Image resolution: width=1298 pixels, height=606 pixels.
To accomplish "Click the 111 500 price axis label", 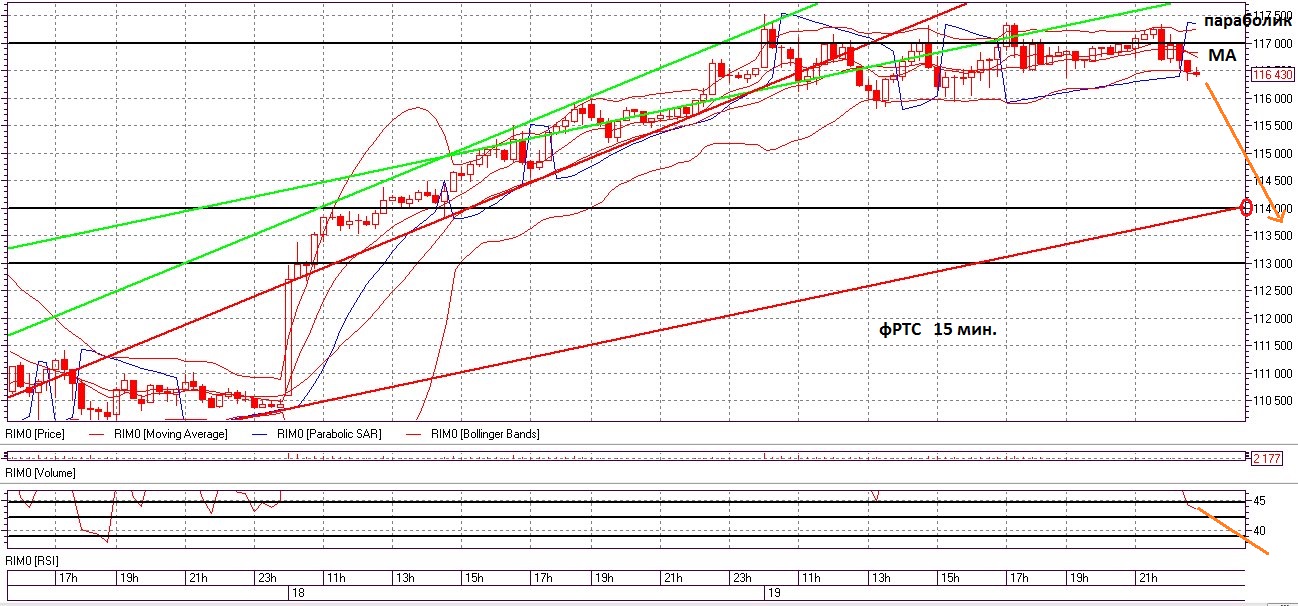I will (1273, 346).
